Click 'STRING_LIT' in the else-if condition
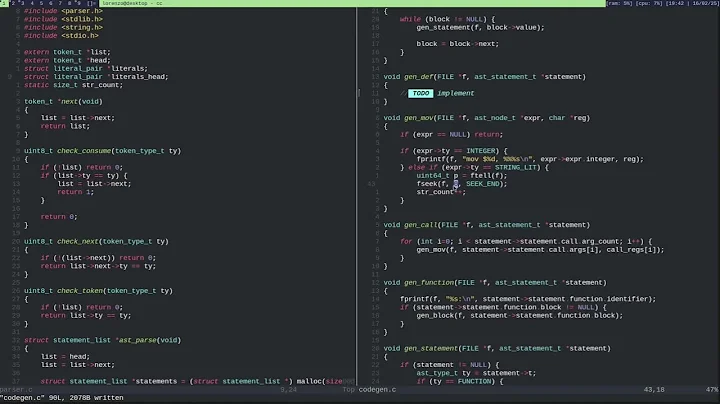720x404 pixels. click(516, 168)
